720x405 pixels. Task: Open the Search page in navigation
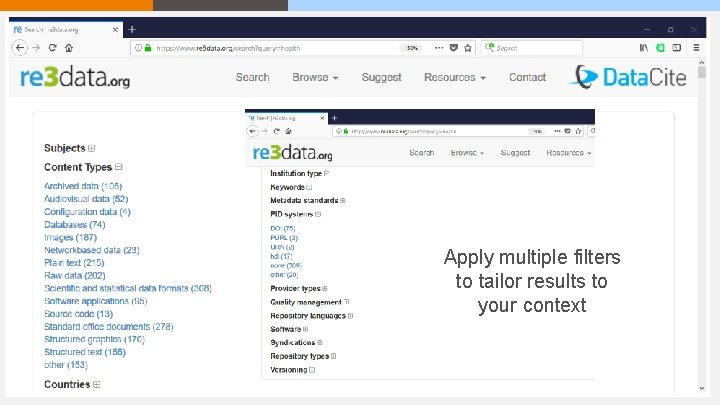(x=253, y=77)
